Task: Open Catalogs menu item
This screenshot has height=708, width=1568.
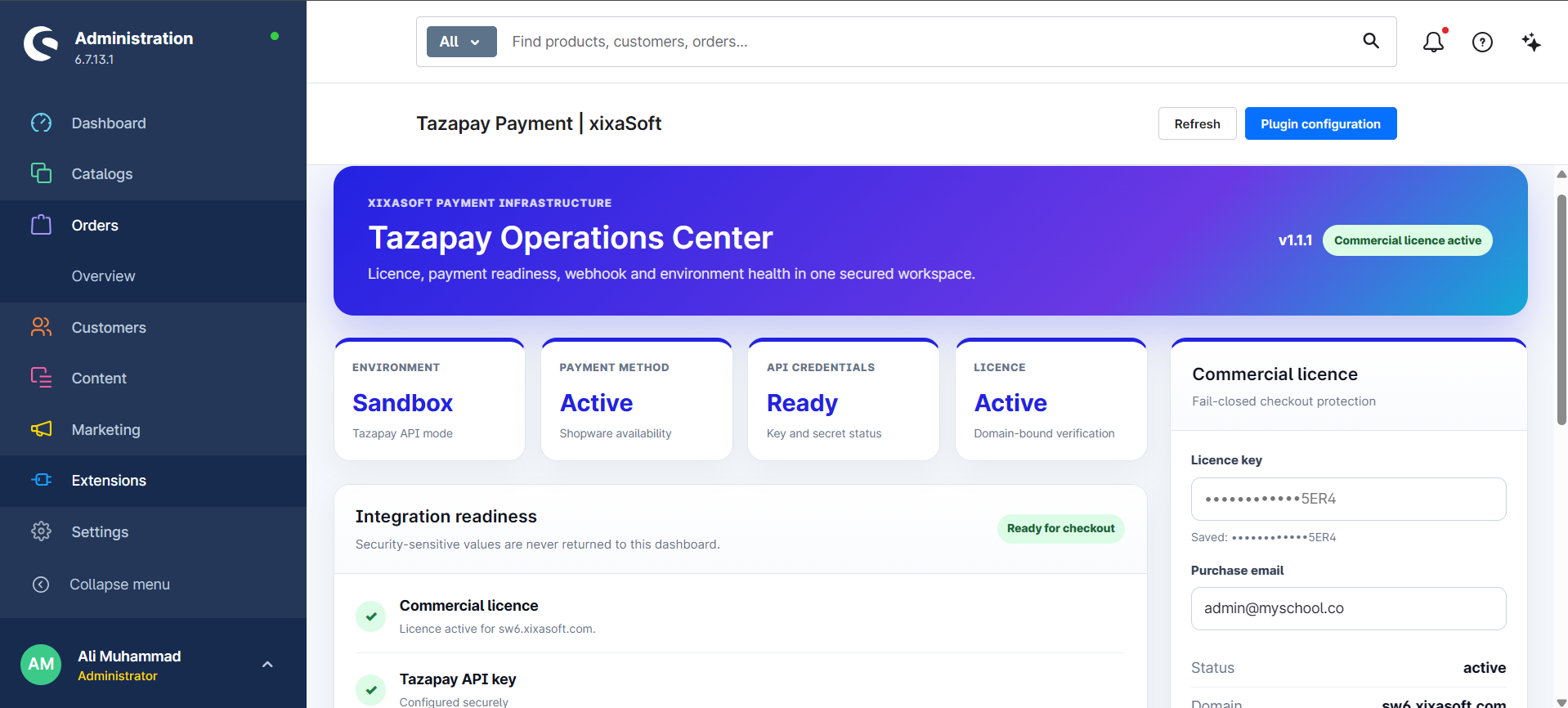Action: (153, 174)
